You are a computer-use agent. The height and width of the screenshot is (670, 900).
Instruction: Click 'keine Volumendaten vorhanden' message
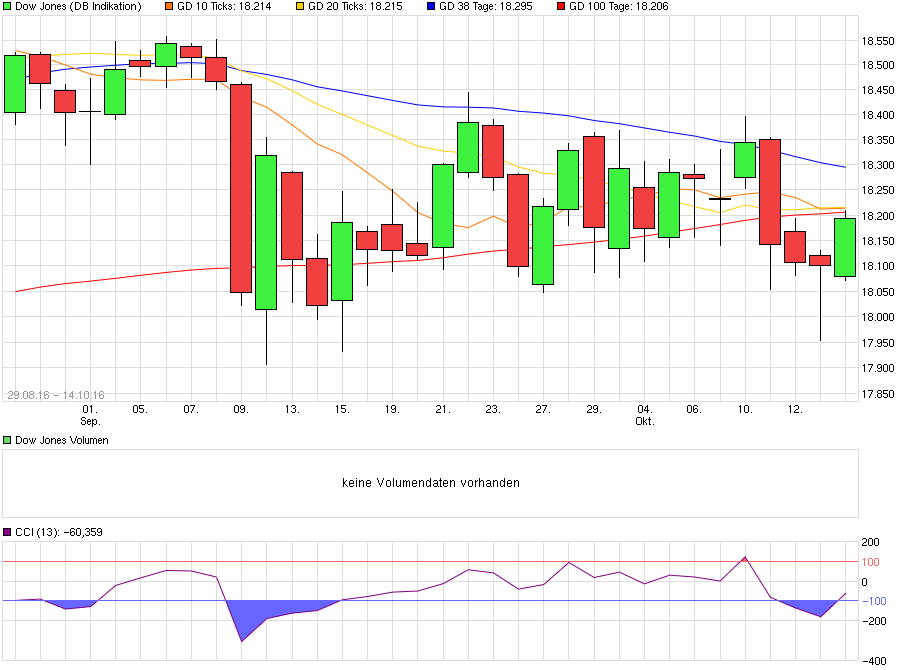click(x=430, y=483)
